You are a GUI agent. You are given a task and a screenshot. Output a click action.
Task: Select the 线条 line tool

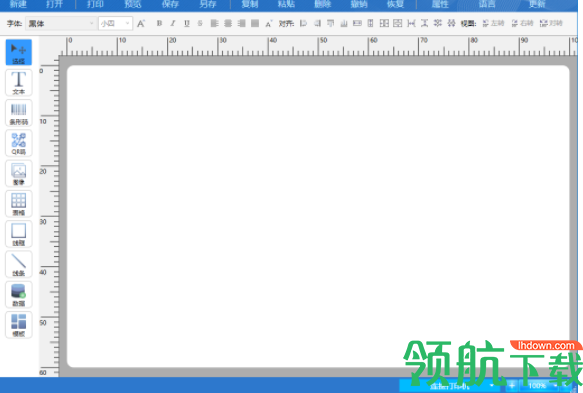(19, 265)
